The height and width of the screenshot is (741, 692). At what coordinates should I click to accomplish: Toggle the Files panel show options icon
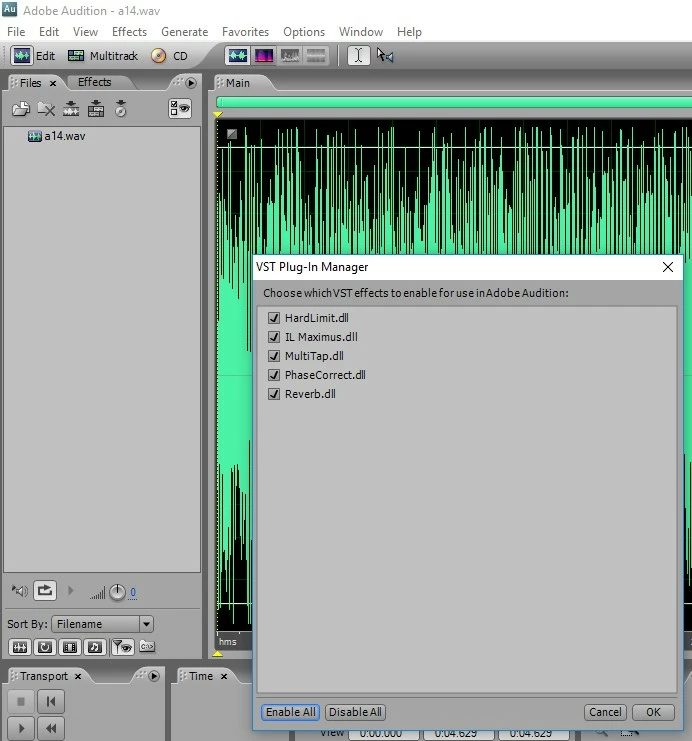pyautogui.click(x=180, y=109)
